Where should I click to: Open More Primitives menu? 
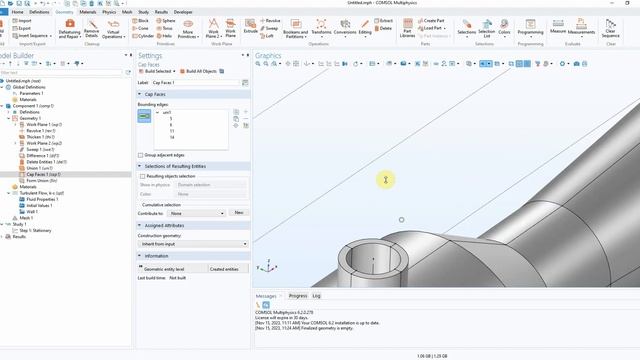pyautogui.click(x=188, y=29)
